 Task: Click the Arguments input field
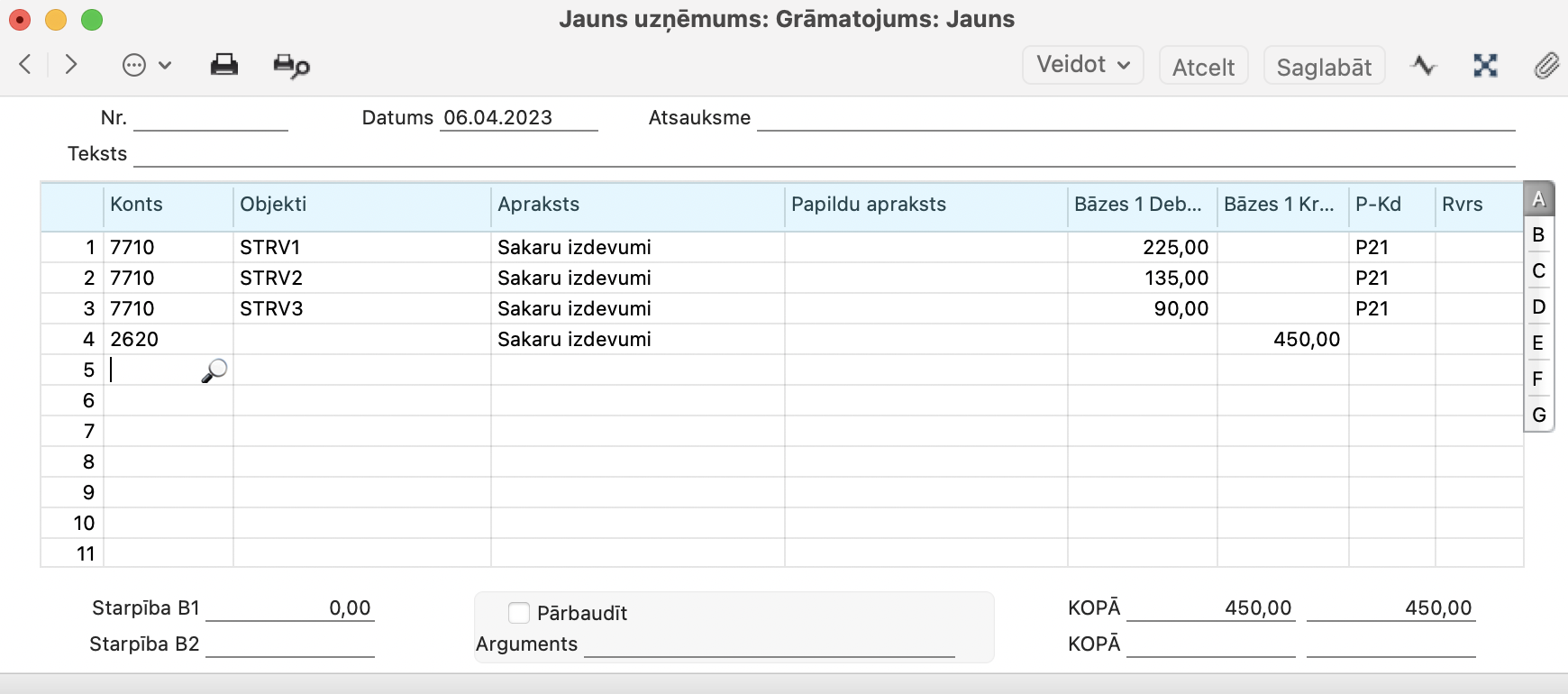click(x=769, y=644)
